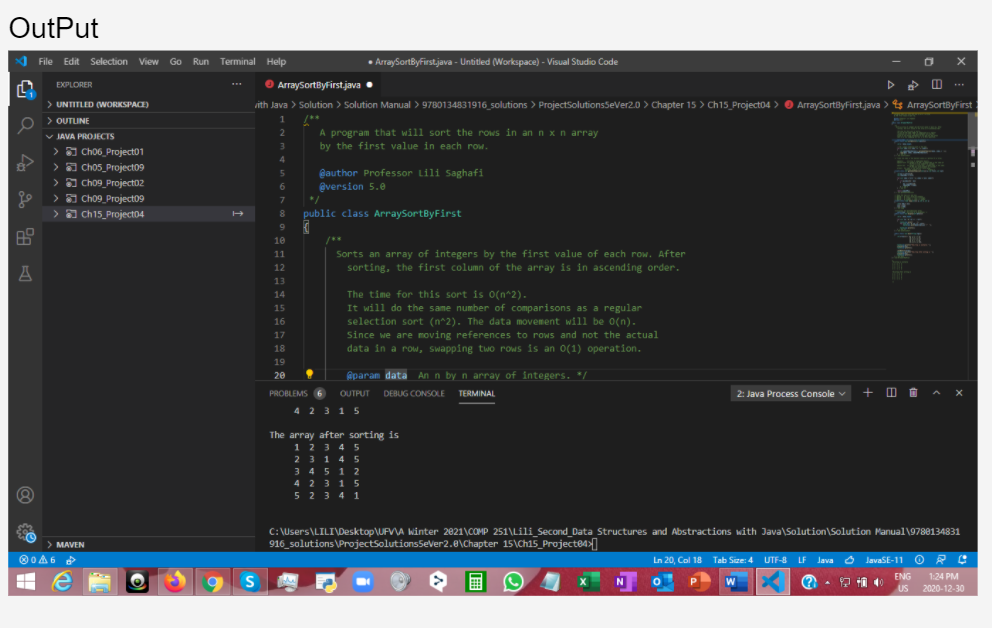The image size is (992, 628).
Task: Click Tab Size: 4 in status bar
Action: [x=733, y=560]
